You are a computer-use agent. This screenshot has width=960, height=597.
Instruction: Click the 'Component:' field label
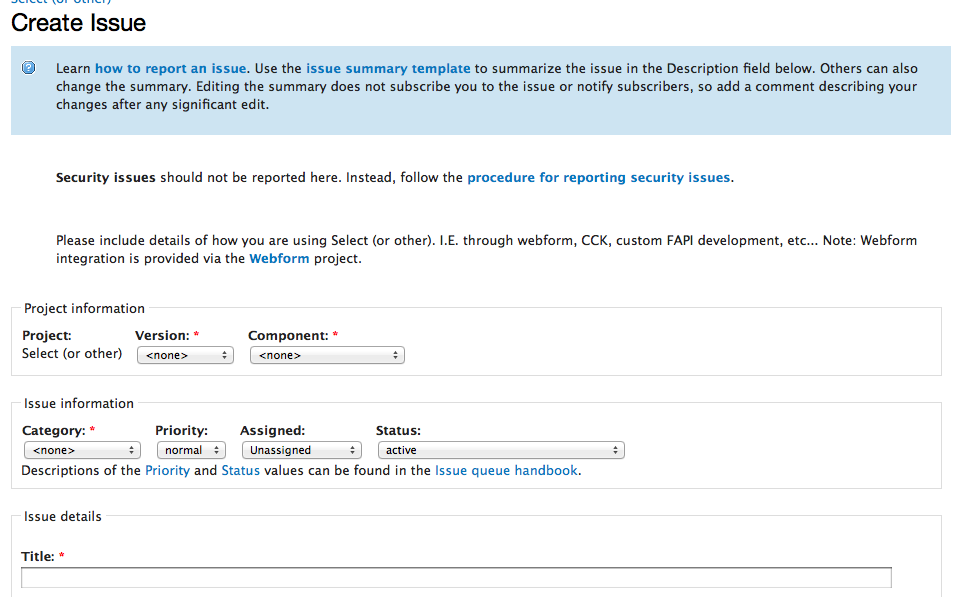(288, 336)
